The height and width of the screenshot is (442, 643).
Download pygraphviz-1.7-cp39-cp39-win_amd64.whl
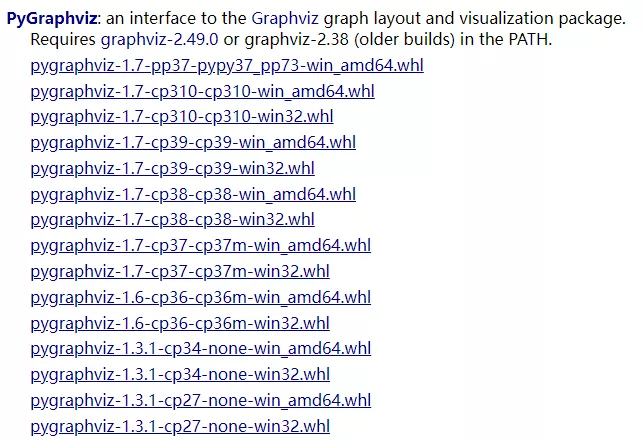click(x=193, y=143)
